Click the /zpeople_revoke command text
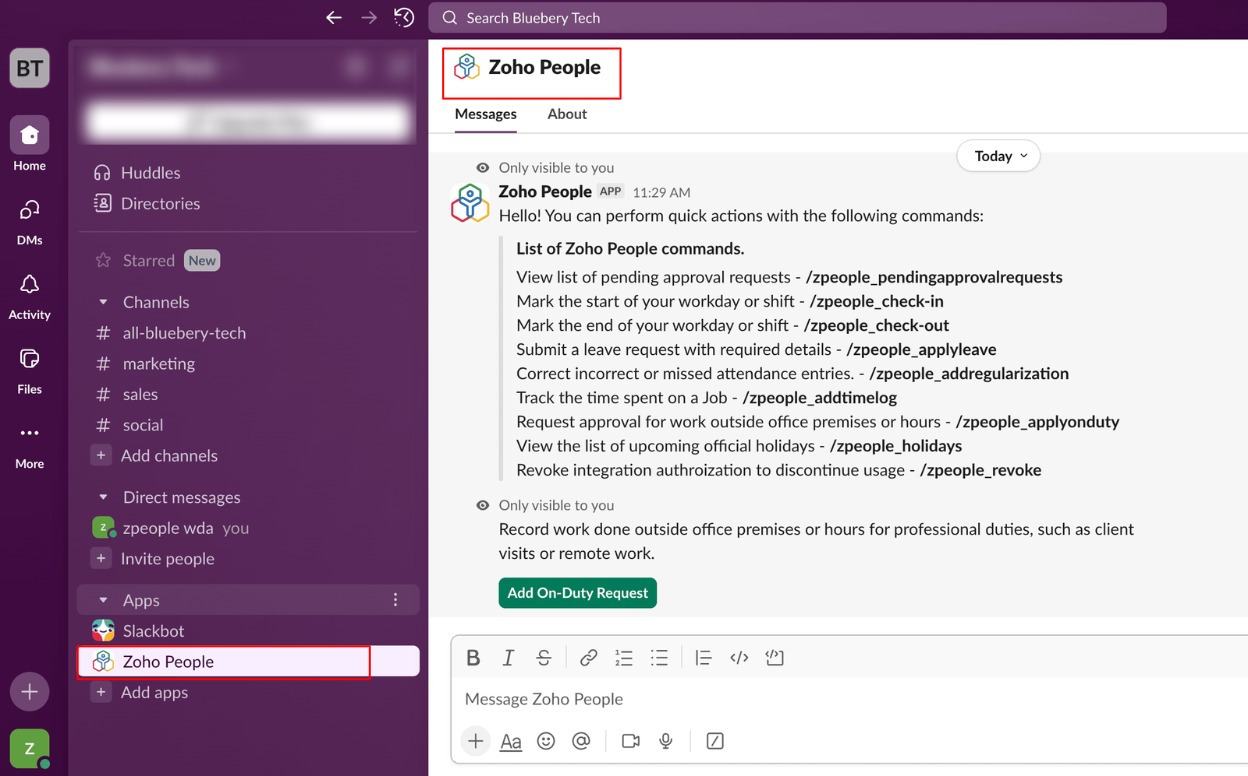 [981, 470]
